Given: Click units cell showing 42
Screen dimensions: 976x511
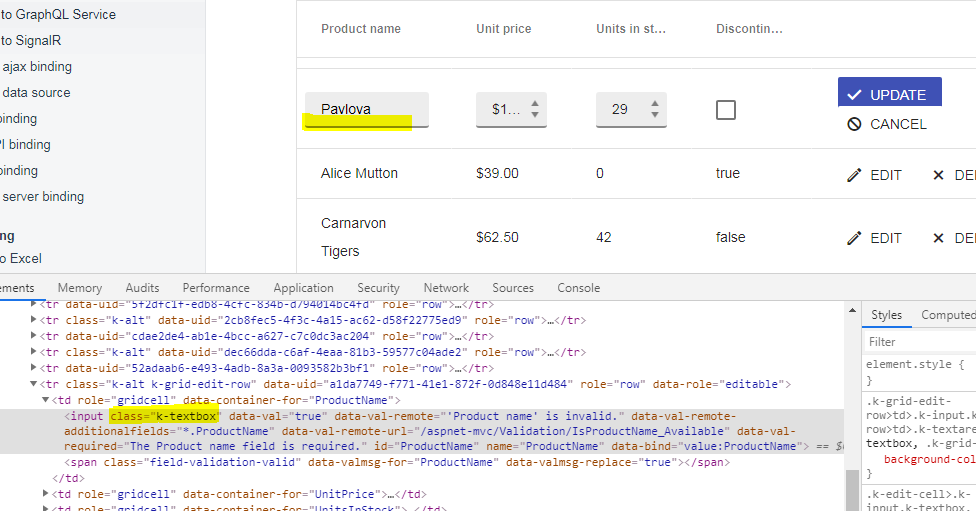Looking at the screenshot, I should pos(604,238).
